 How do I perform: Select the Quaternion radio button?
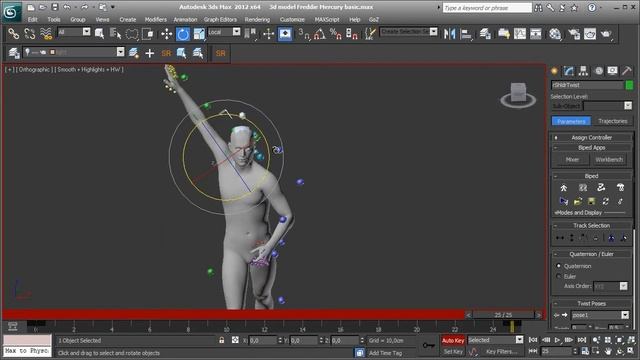tap(559, 266)
